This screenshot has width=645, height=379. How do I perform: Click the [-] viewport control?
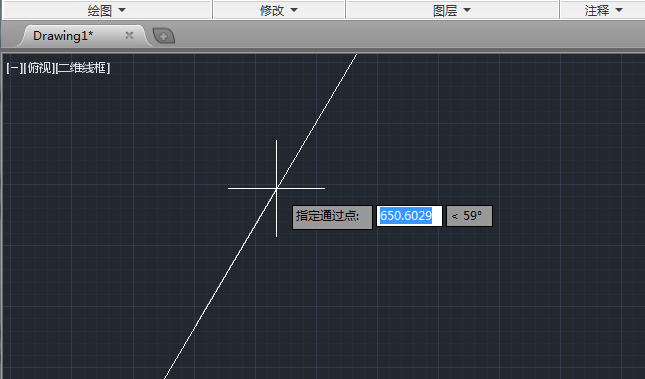click(14, 68)
